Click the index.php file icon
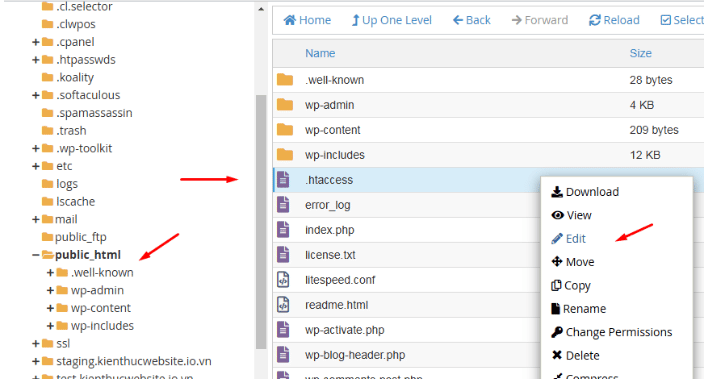 [283, 230]
